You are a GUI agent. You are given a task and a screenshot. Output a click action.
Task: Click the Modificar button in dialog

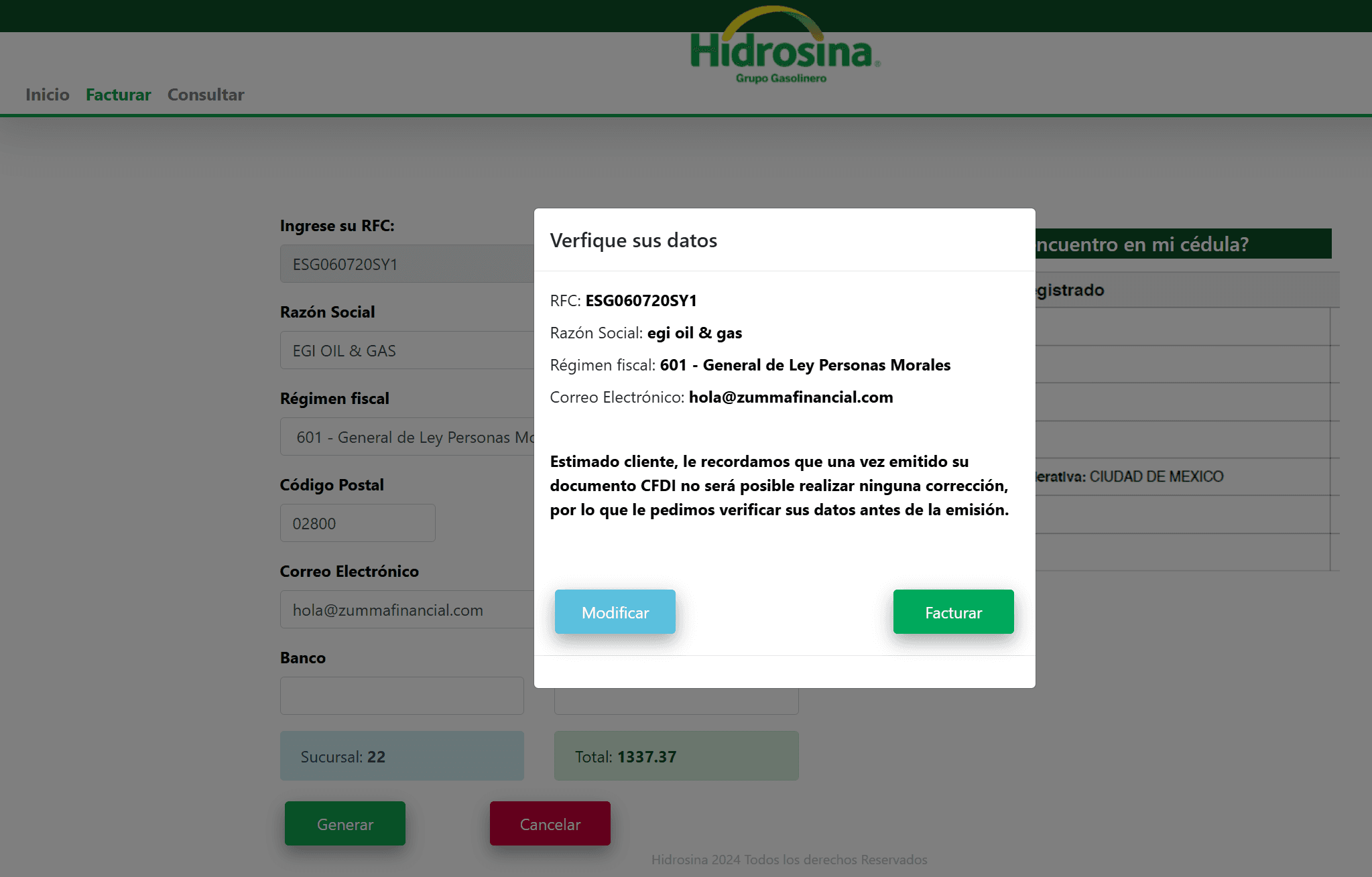(615, 612)
